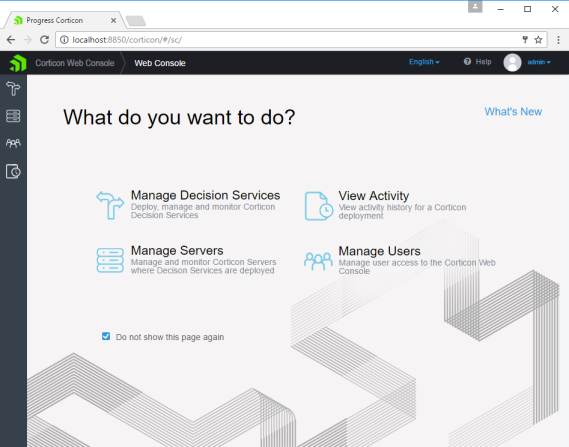Uncheck Do not show this page again

[106, 336]
